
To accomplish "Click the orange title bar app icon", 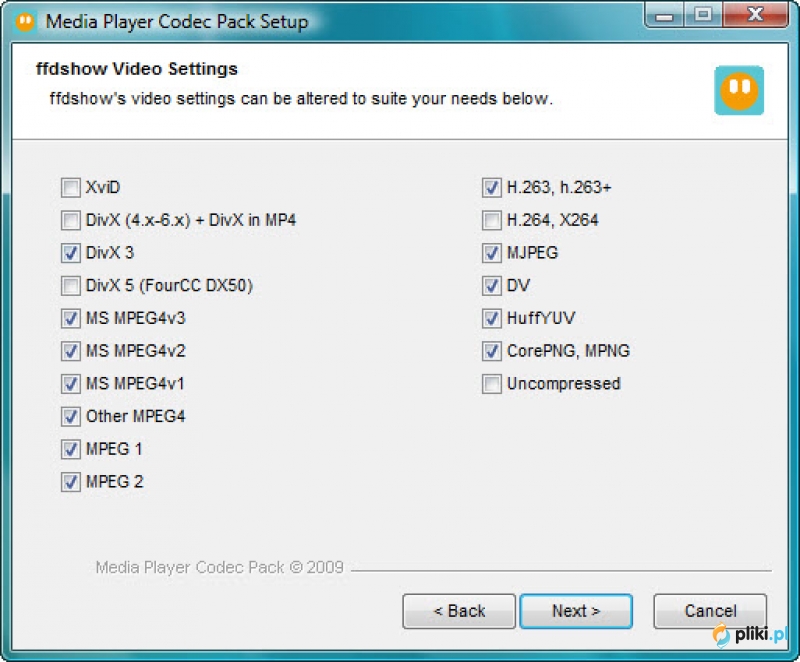I will point(25,21).
